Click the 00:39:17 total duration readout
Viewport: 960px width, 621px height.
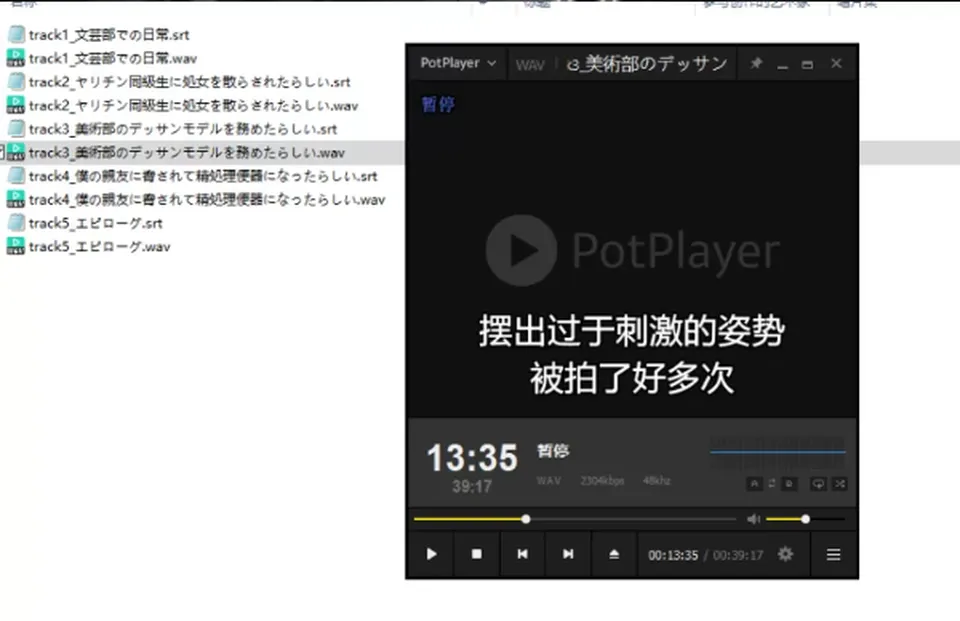point(738,555)
